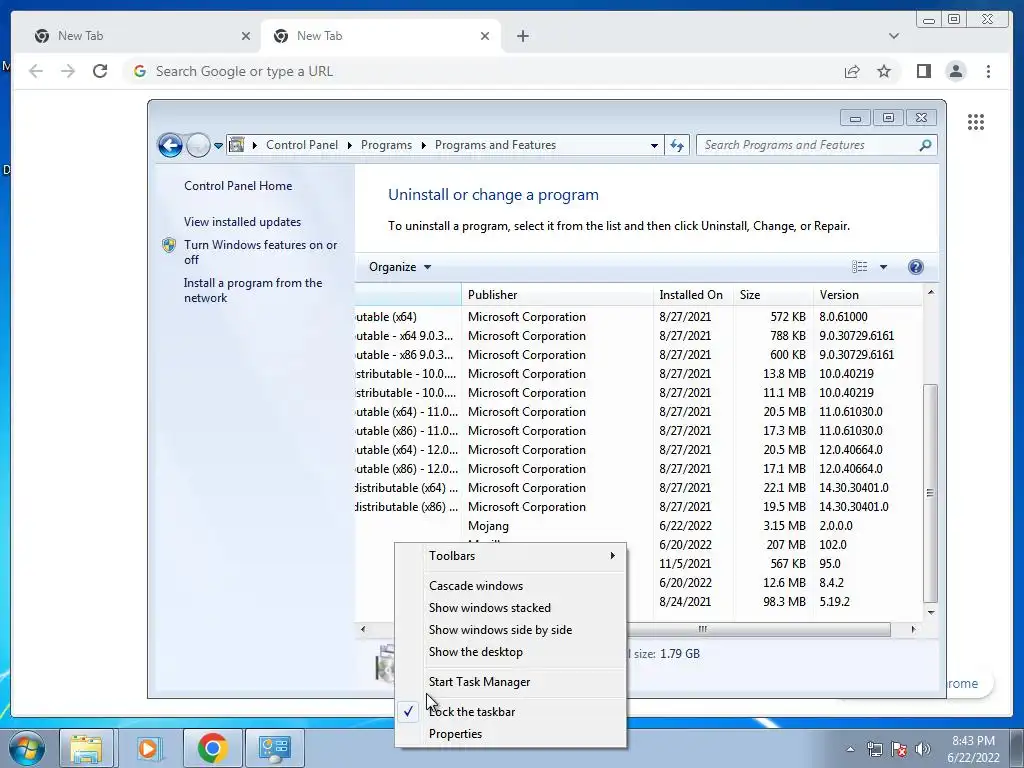
Task: Open Windows Media Player from taskbar
Action: coord(149,748)
